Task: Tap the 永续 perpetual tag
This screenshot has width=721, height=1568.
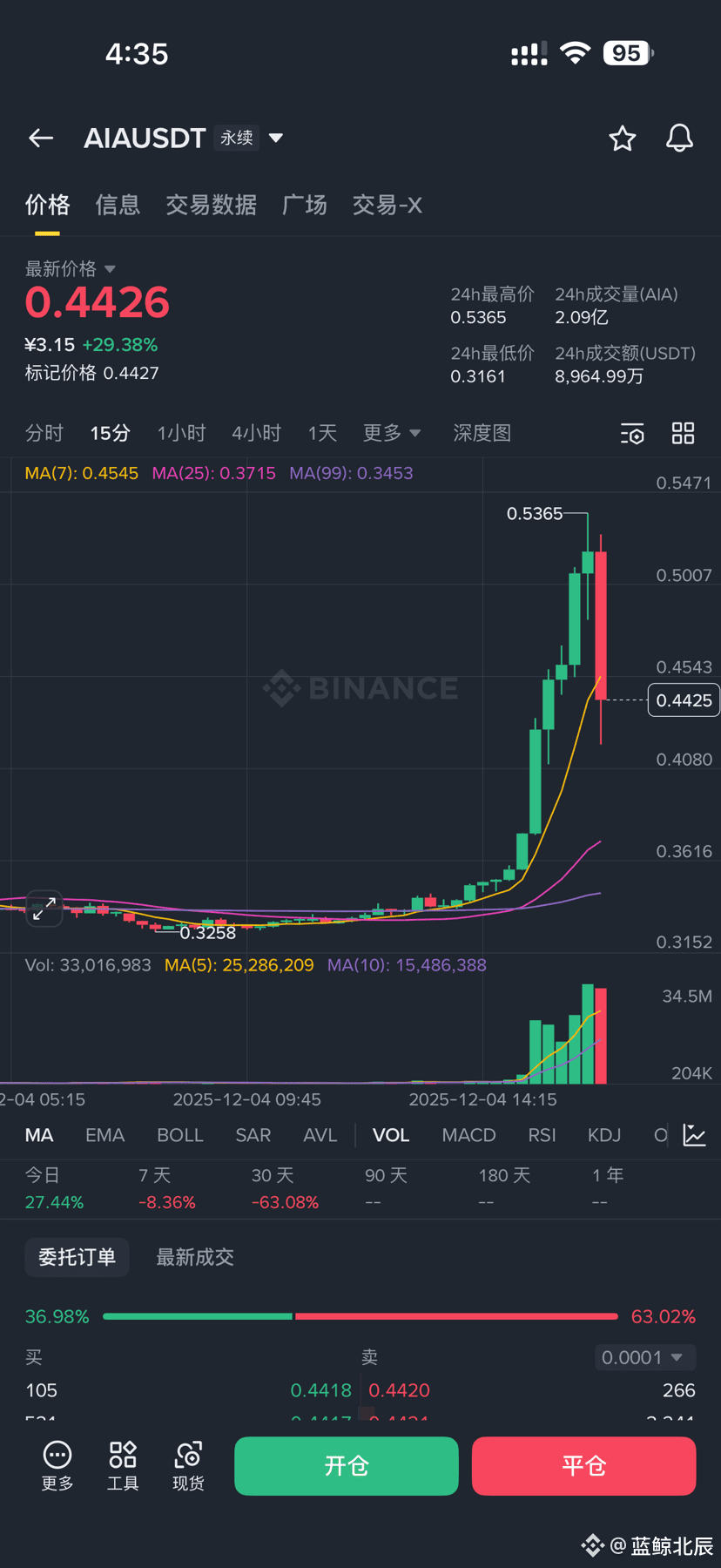Action: pos(237,138)
